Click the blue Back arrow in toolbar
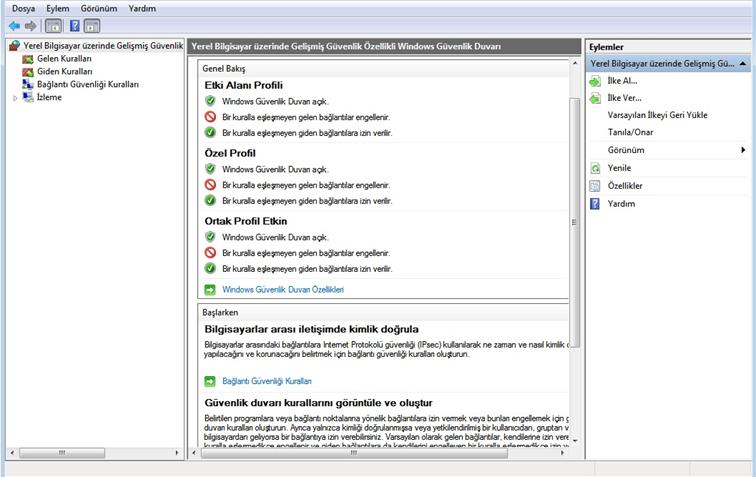 (14, 26)
